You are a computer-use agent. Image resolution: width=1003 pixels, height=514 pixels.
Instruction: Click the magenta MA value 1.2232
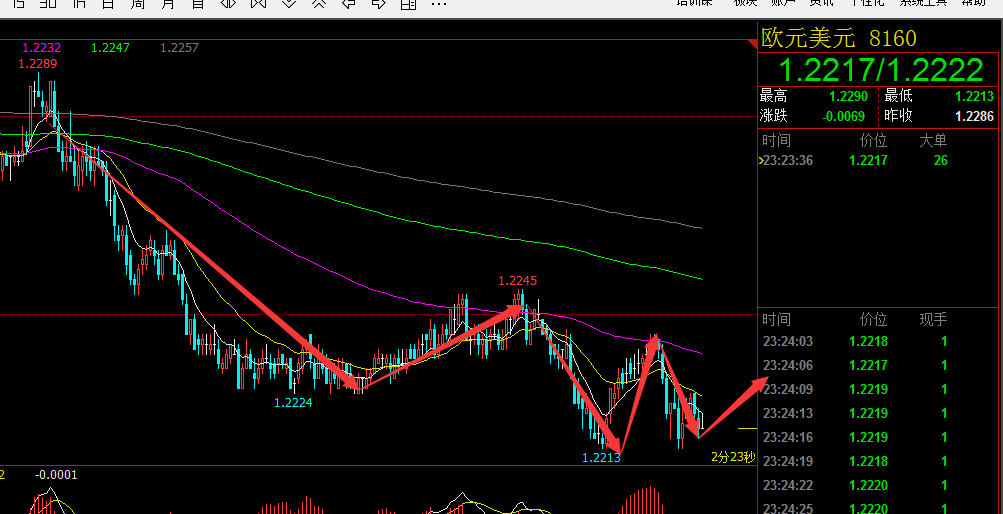(x=42, y=47)
